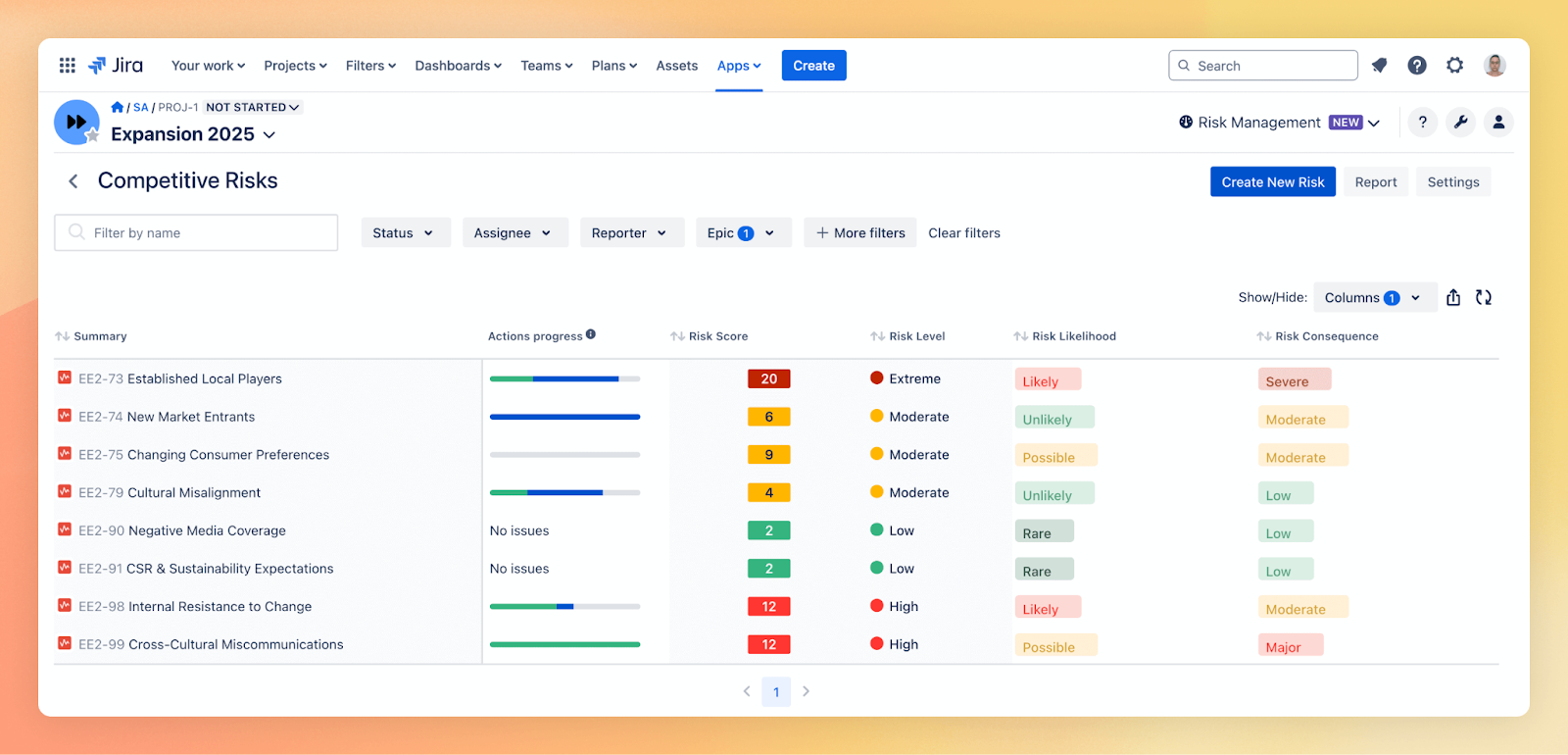The width and height of the screenshot is (1568, 755).
Task: Expand the Projects menu
Action: coord(295,66)
